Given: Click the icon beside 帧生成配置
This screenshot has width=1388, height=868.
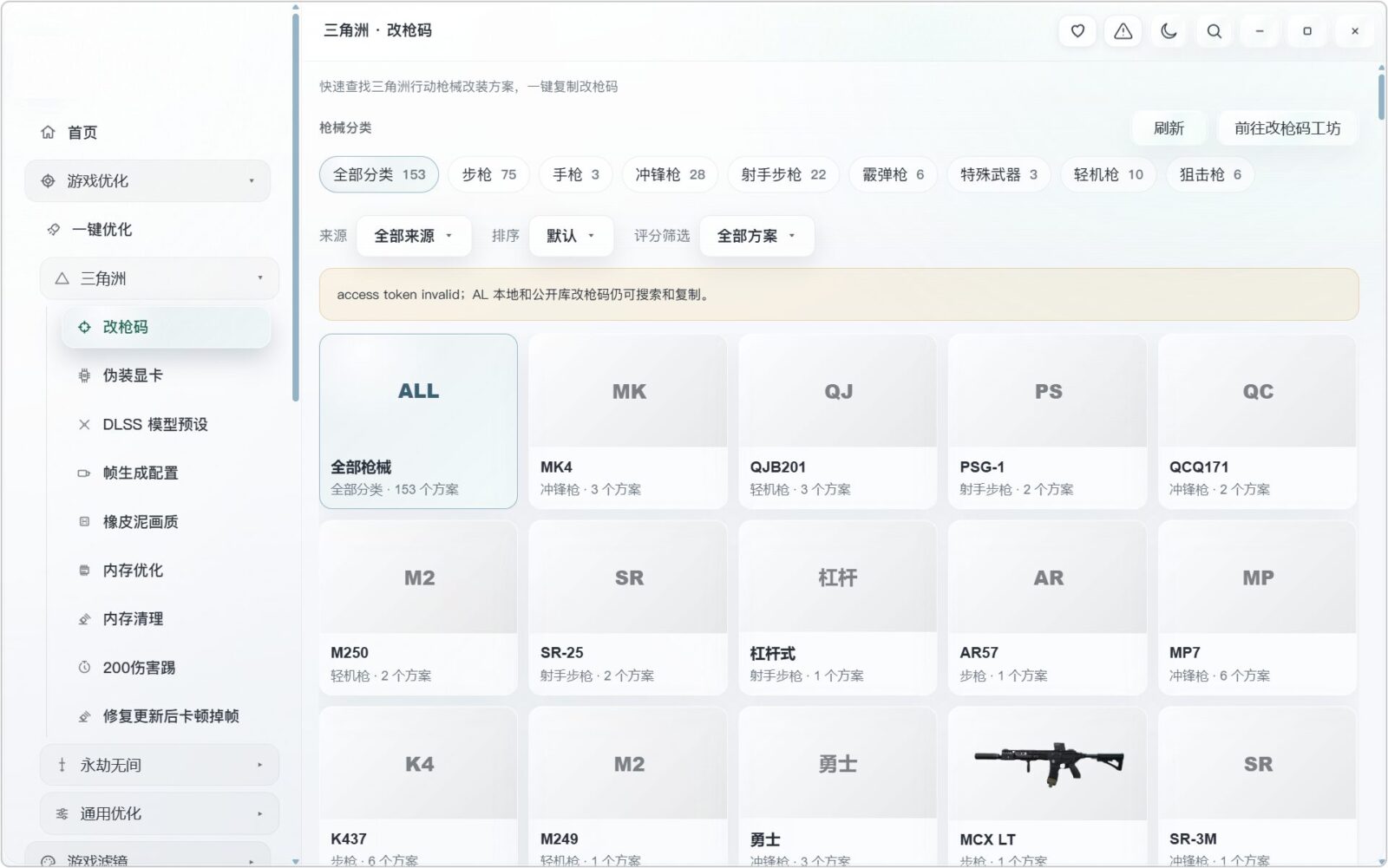Looking at the screenshot, I should 84,473.
